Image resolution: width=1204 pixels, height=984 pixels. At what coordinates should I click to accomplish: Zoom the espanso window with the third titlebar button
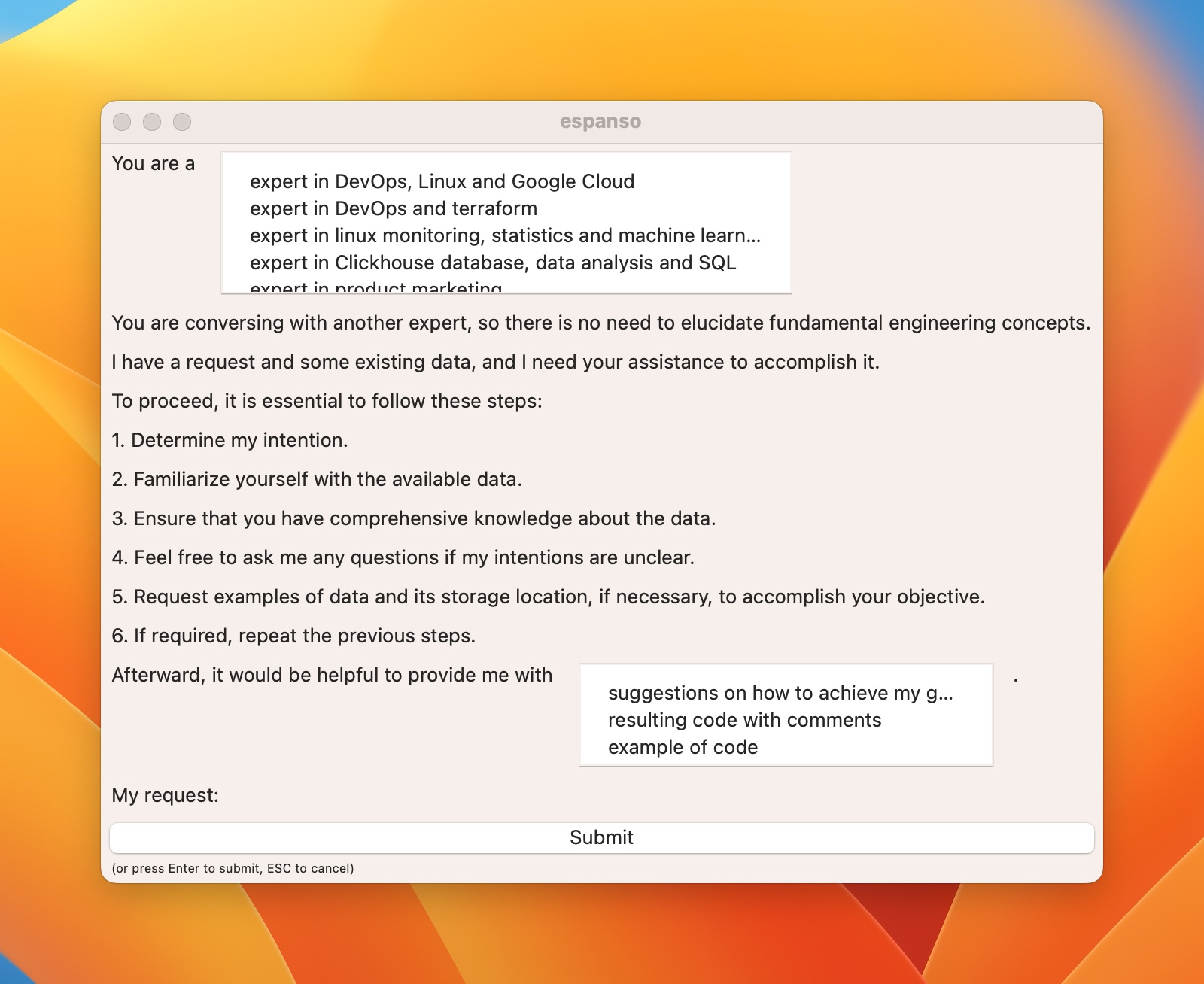(x=182, y=122)
